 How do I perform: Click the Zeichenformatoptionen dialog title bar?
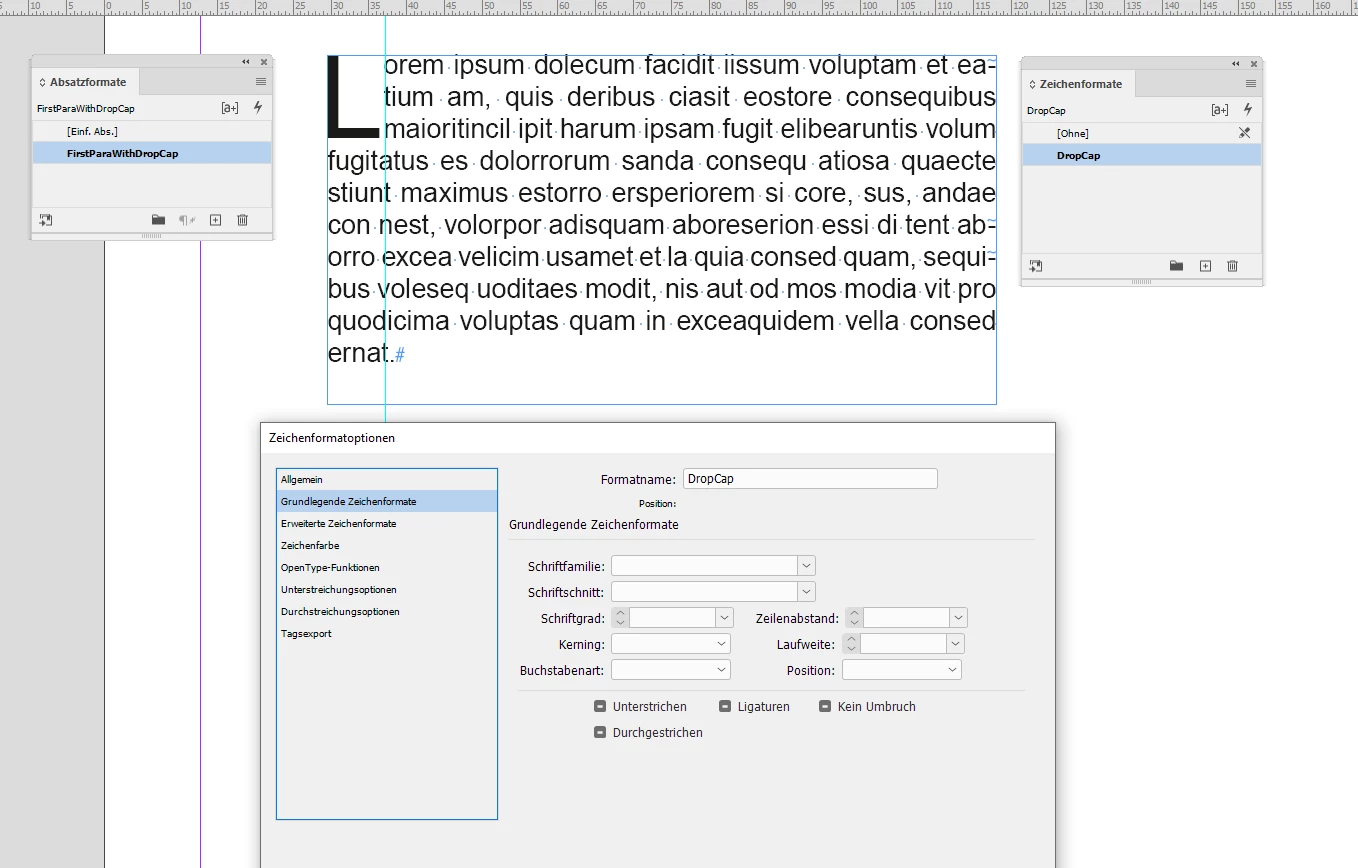tap(658, 438)
